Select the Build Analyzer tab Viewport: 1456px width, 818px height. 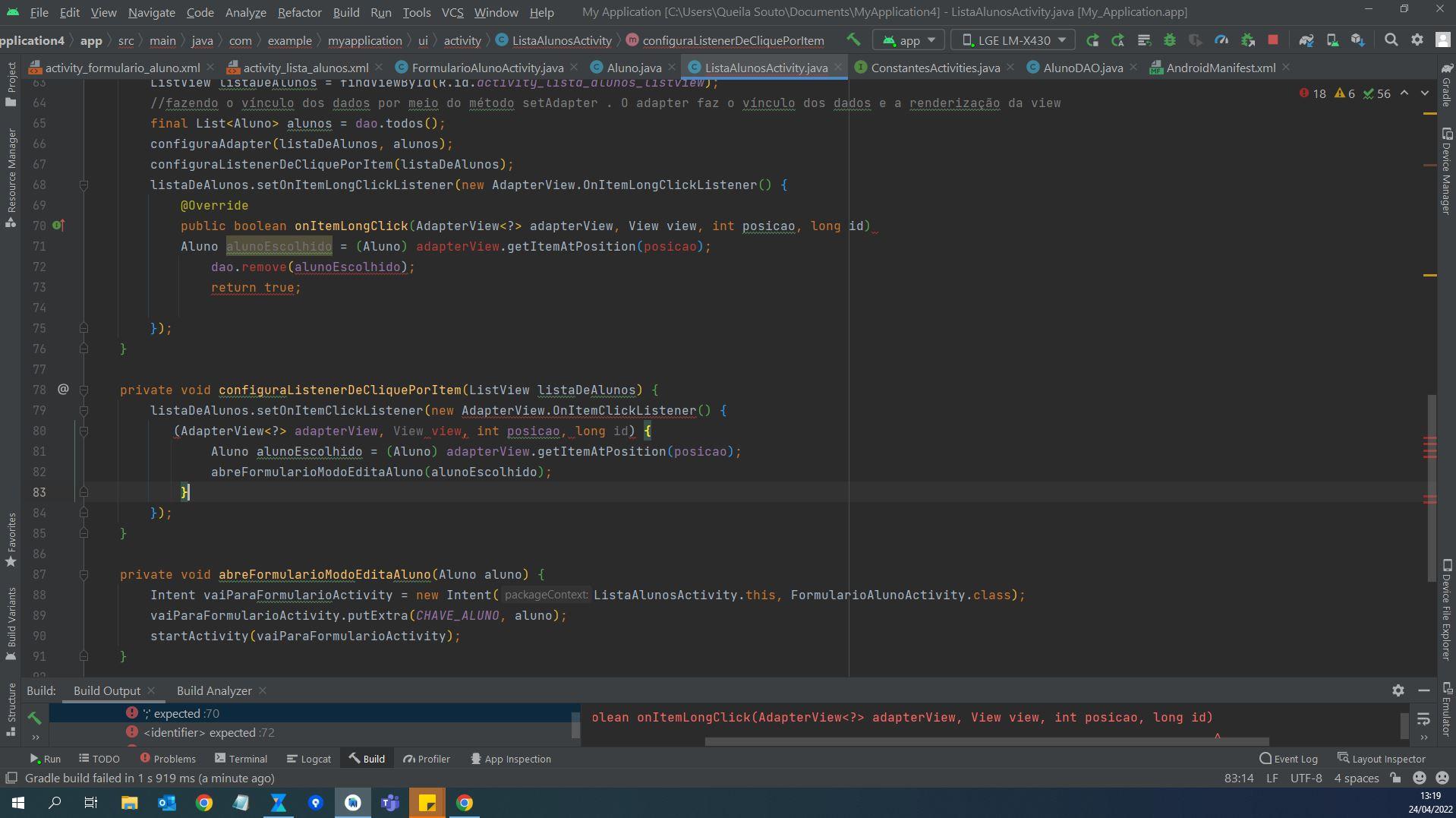[214, 690]
